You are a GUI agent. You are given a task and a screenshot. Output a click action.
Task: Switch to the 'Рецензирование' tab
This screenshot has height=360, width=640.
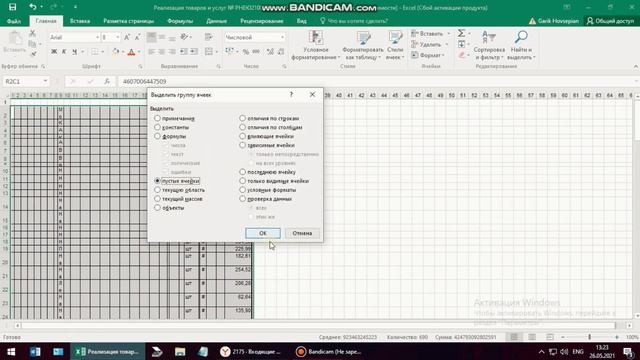[x=262, y=21]
